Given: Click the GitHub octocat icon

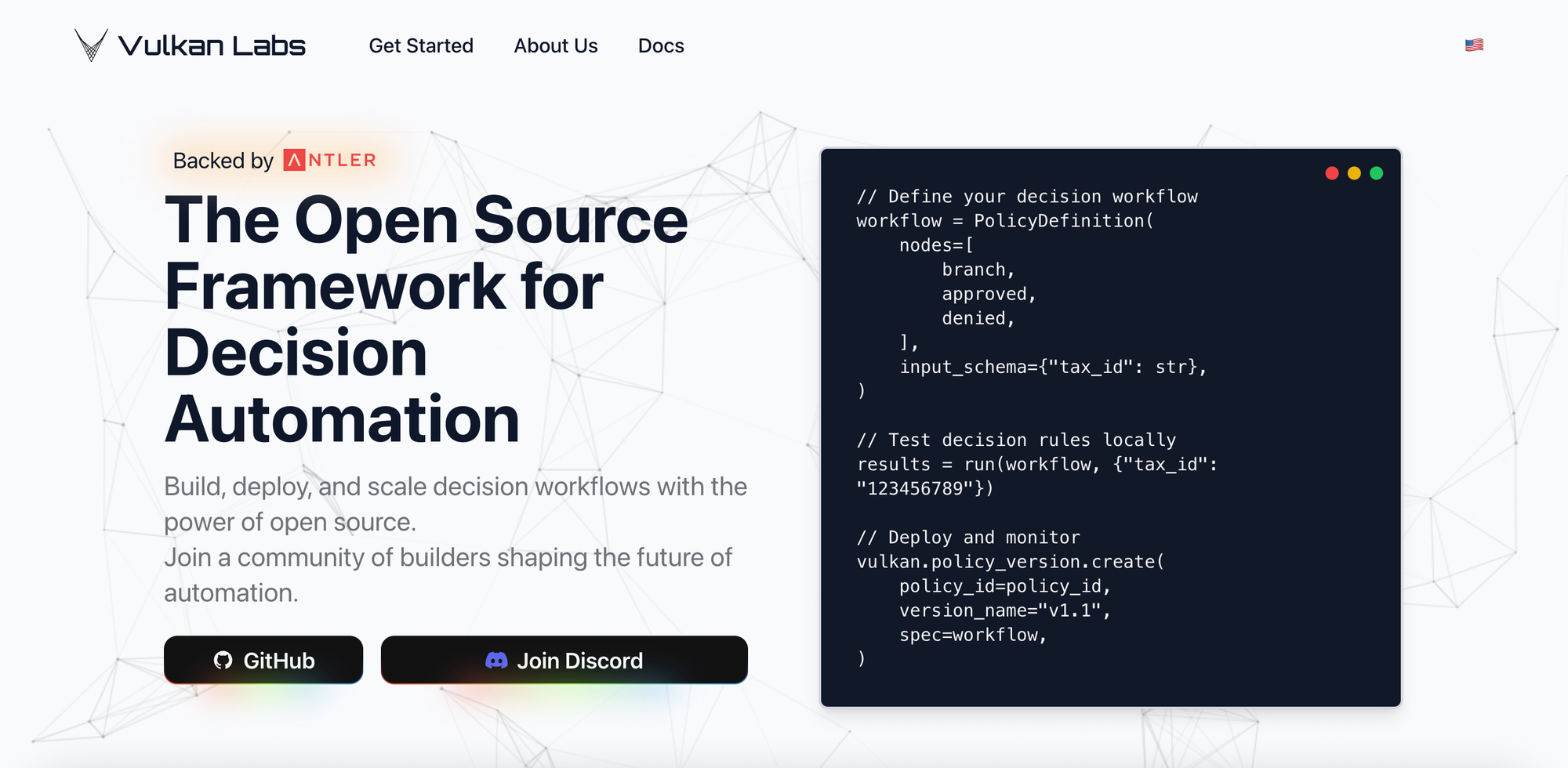Looking at the screenshot, I should [x=223, y=661].
